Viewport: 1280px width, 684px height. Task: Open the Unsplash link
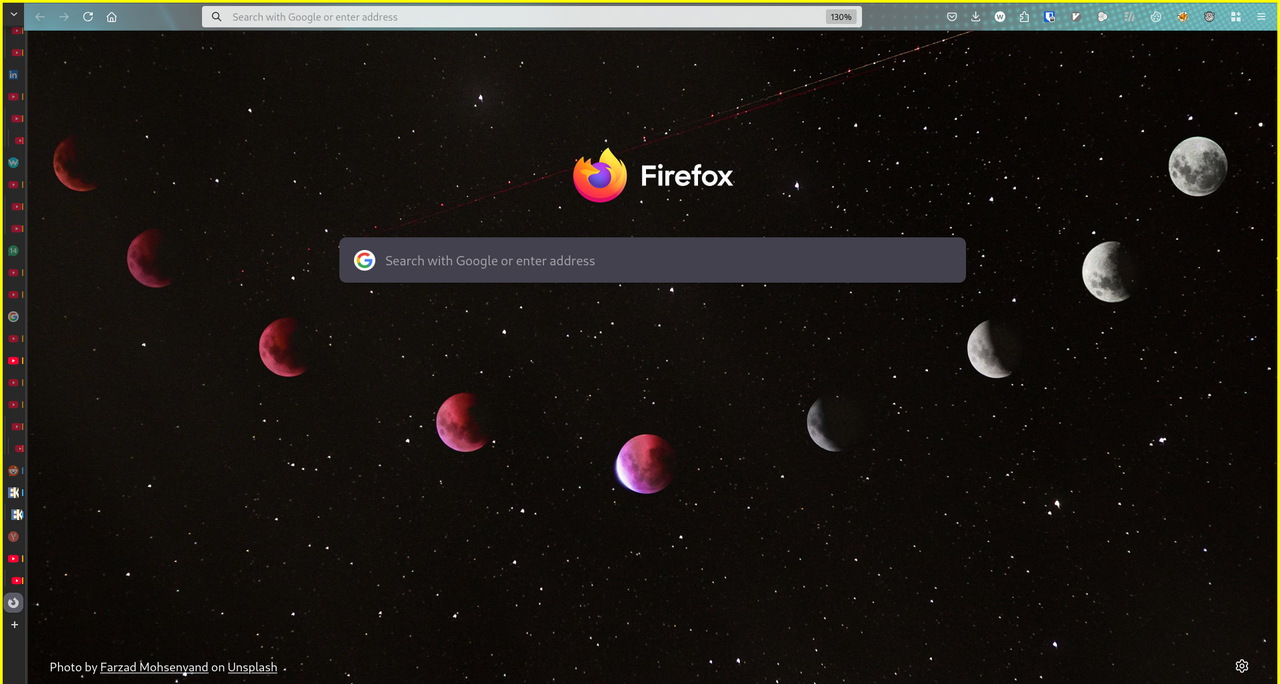[252, 667]
